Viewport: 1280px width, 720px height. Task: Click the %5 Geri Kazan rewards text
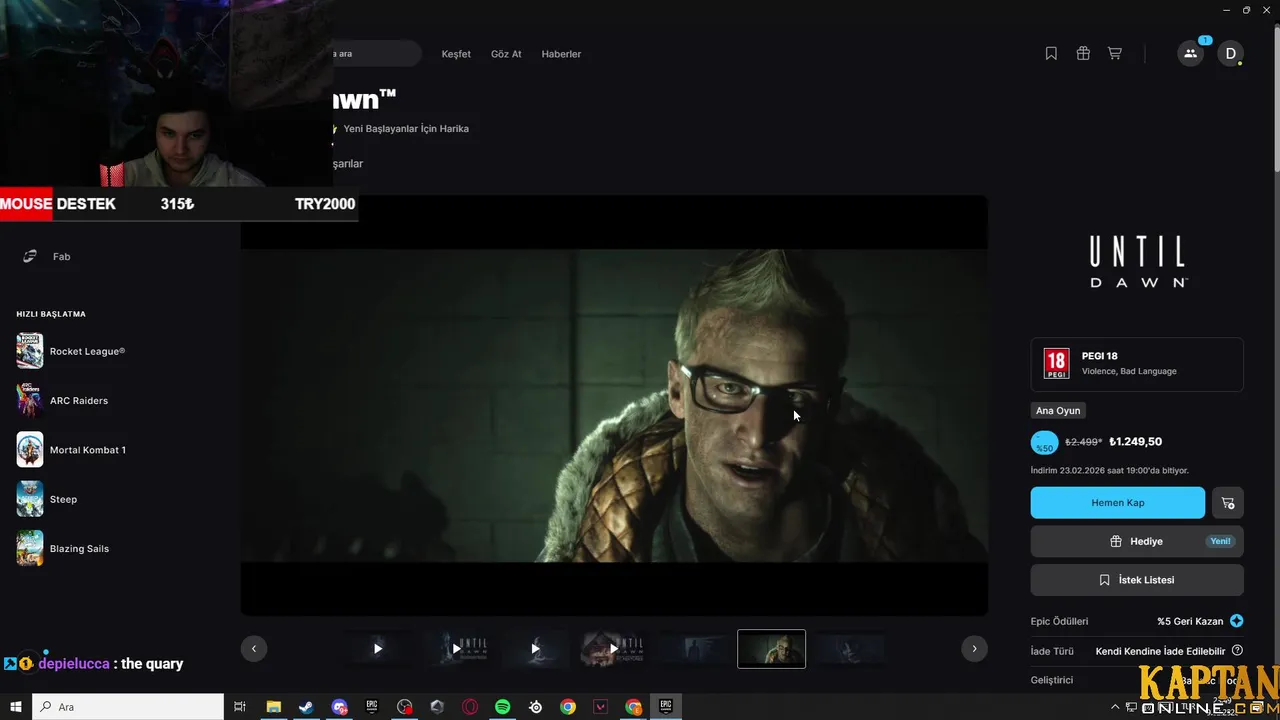pyautogui.click(x=1190, y=621)
